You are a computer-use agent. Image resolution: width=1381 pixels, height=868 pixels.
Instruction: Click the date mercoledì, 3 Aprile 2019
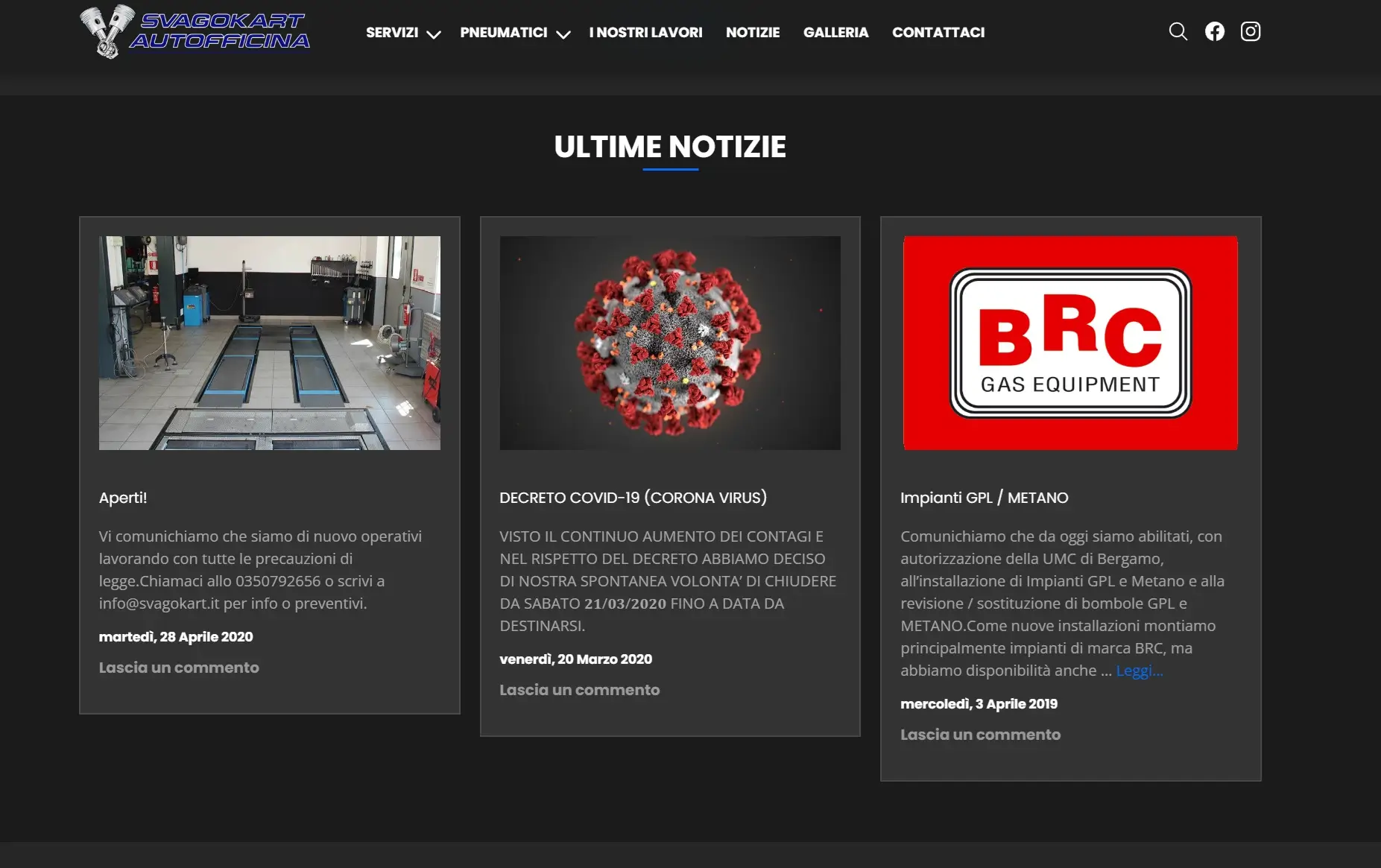point(979,704)
